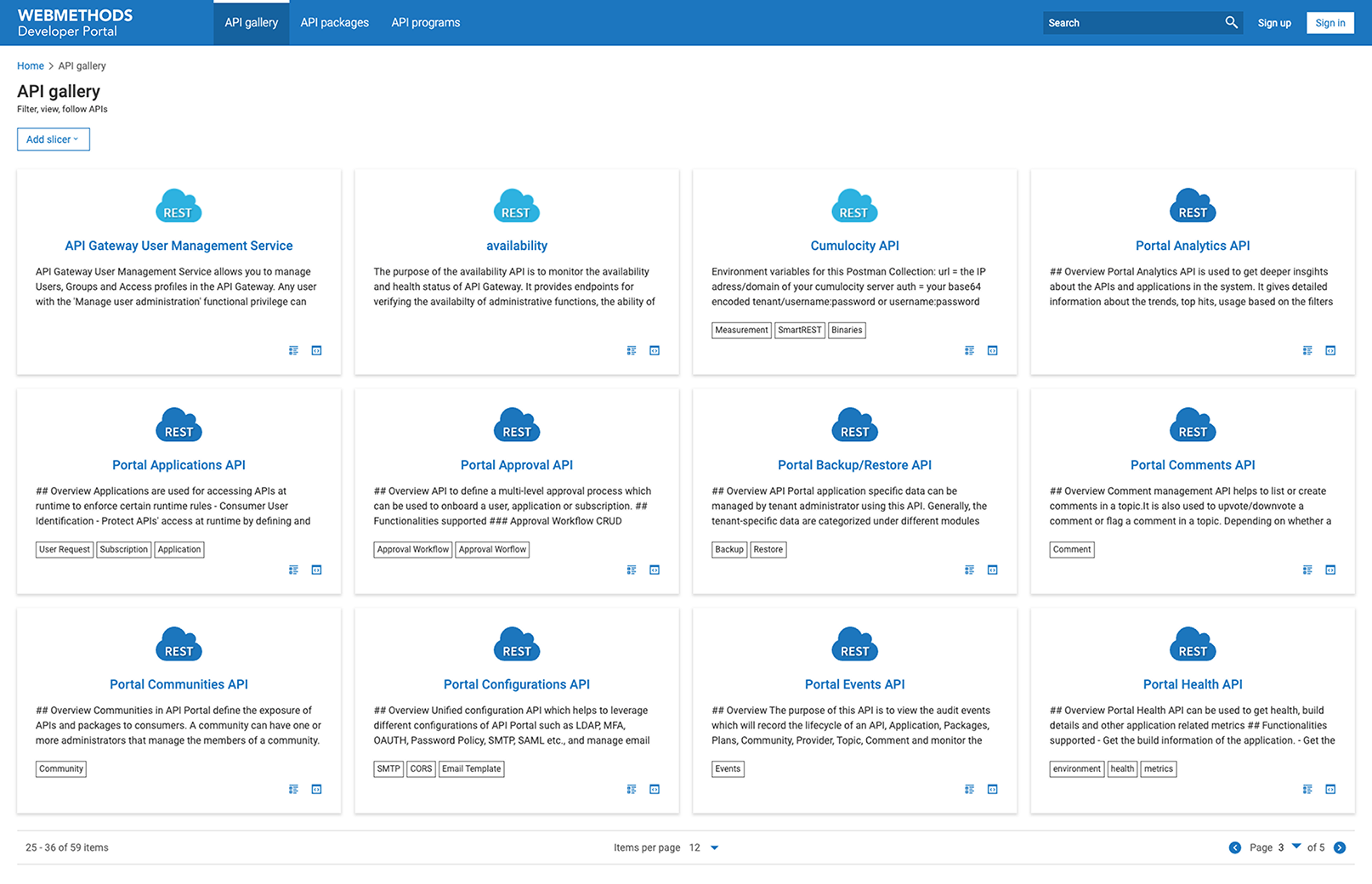
Task: Open details list icon on Portal Health API card
Action: 1307,789
